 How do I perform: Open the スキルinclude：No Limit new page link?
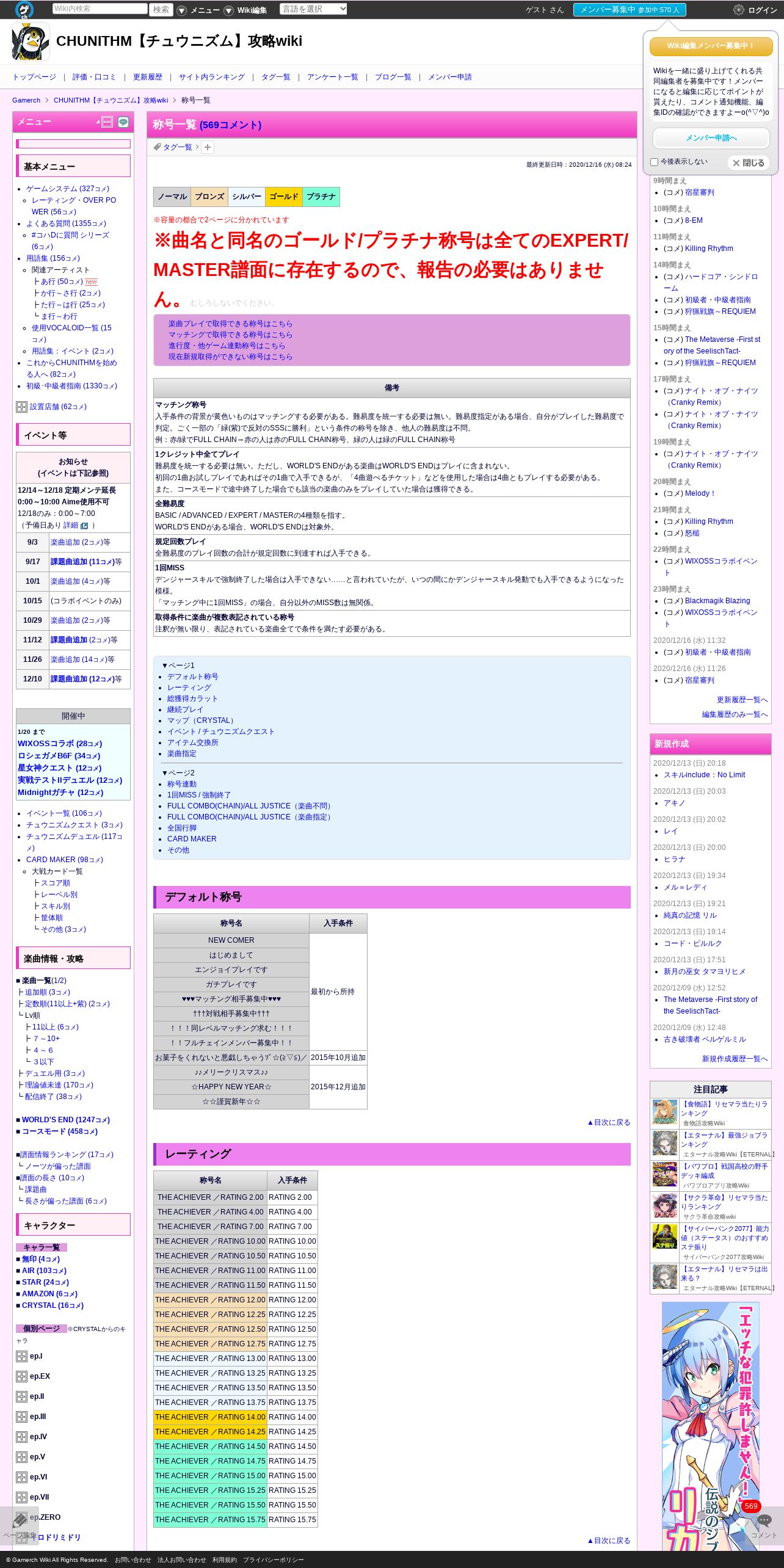[705, 775]
